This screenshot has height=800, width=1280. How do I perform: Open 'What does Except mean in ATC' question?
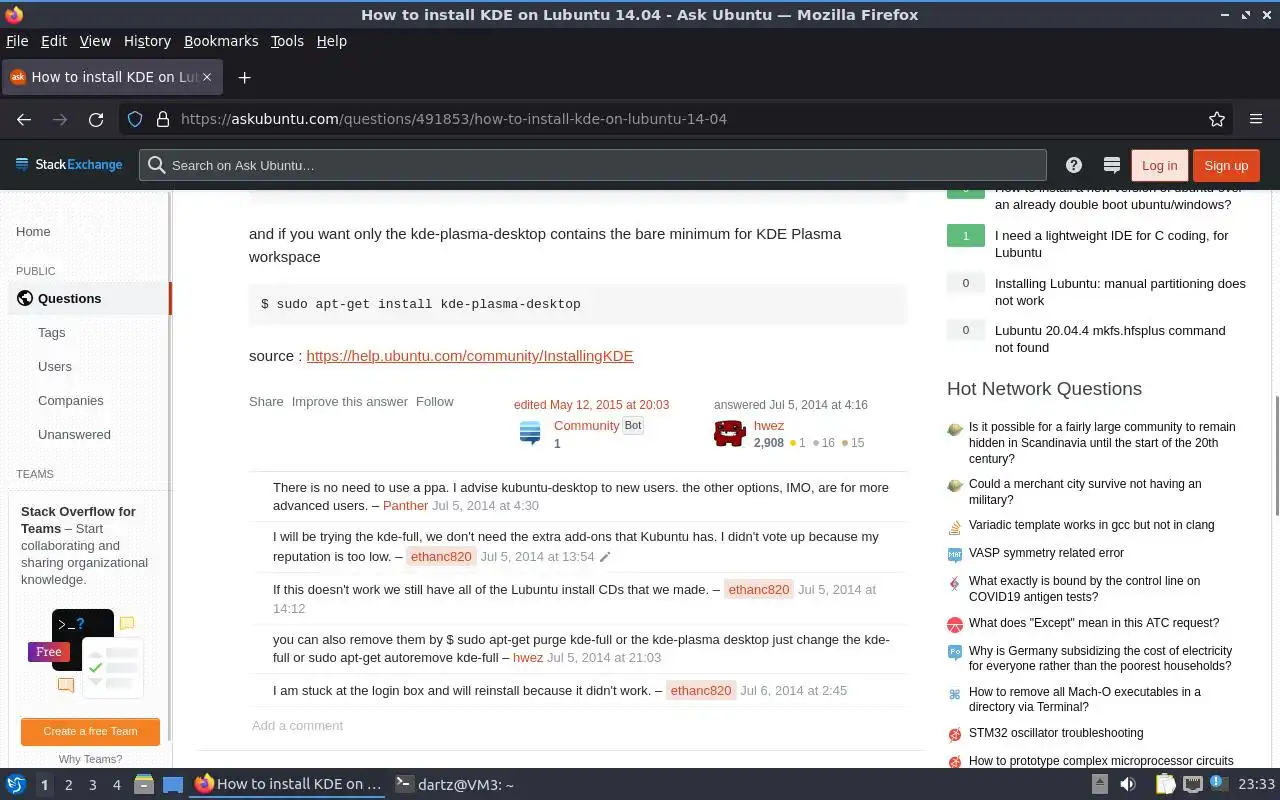point(1094,623)
